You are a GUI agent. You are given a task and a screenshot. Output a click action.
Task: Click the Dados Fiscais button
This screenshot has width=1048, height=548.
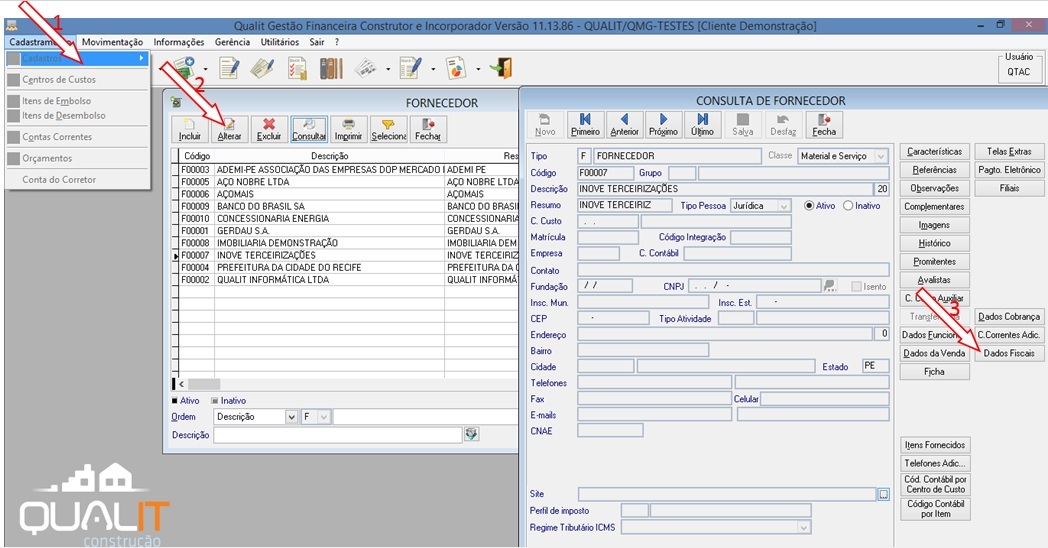1009,353
